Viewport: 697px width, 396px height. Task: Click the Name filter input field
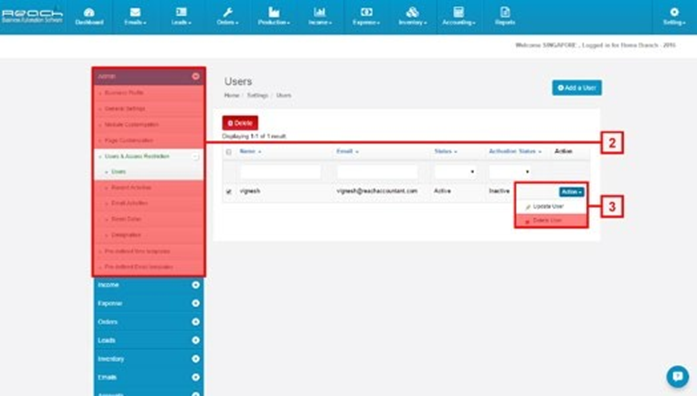280,172
